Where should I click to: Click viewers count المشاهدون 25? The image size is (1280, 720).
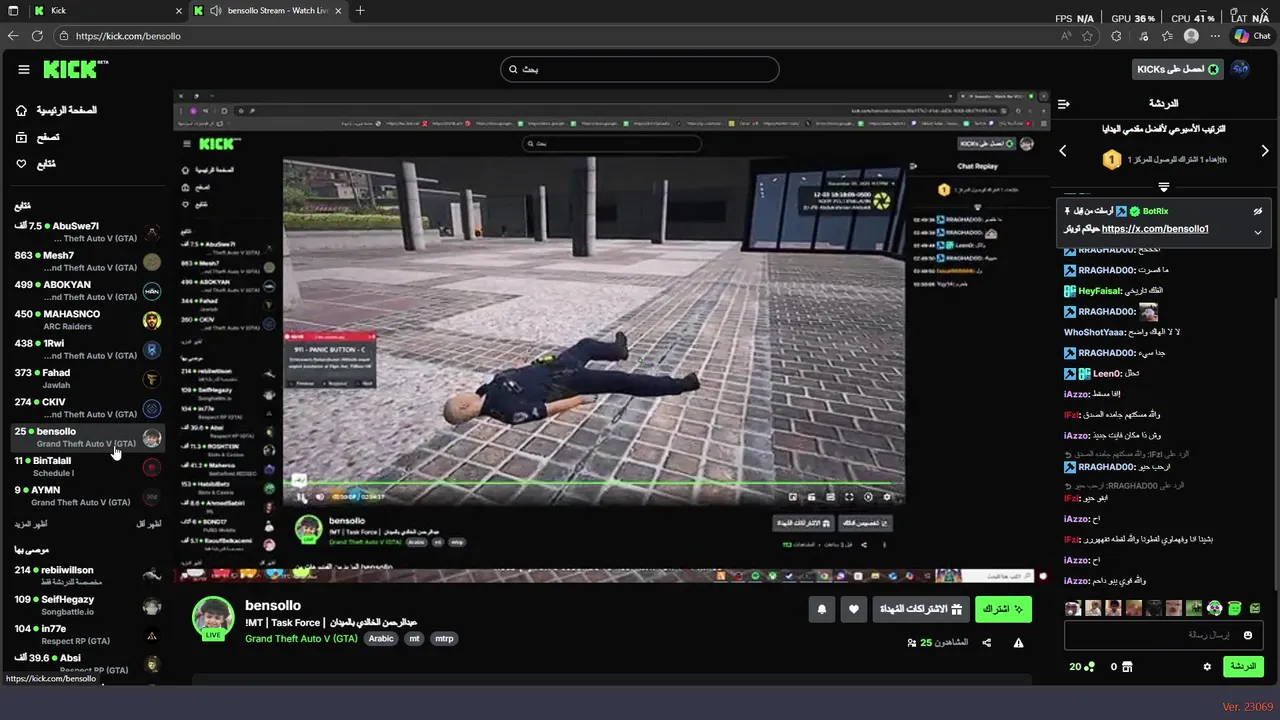pos(937,643)
